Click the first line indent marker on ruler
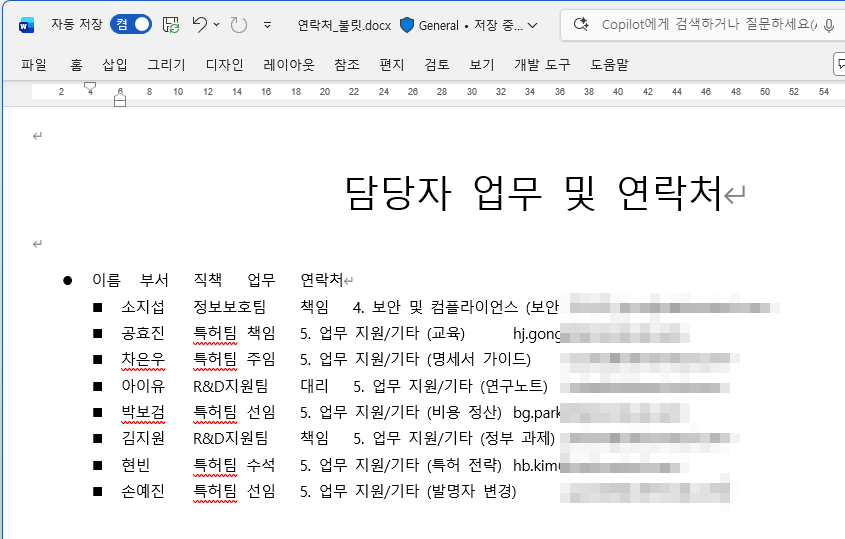Screen dimensions: 845x539 pos(90,87)
